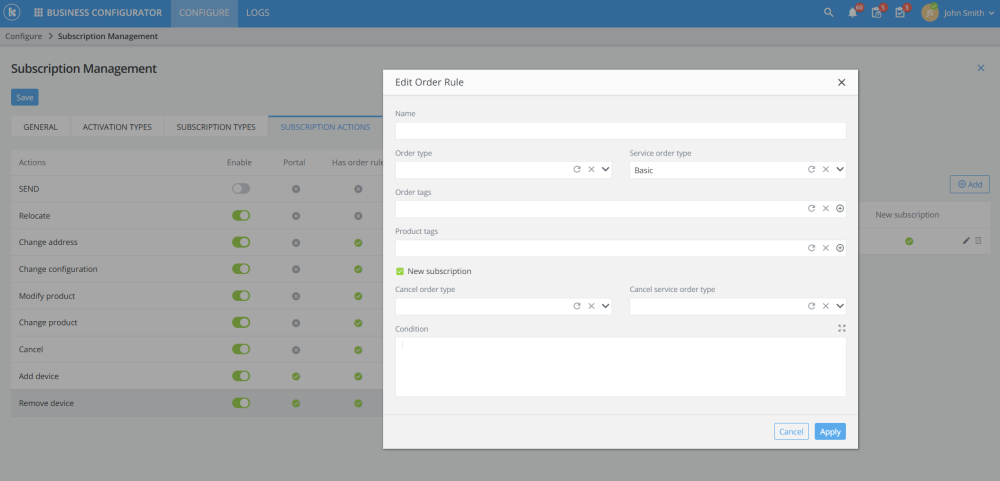Uncheck the New subscription checkbox
This screenshot has height=481, width=1000.
pyautogui.click(x=400, y=271)
